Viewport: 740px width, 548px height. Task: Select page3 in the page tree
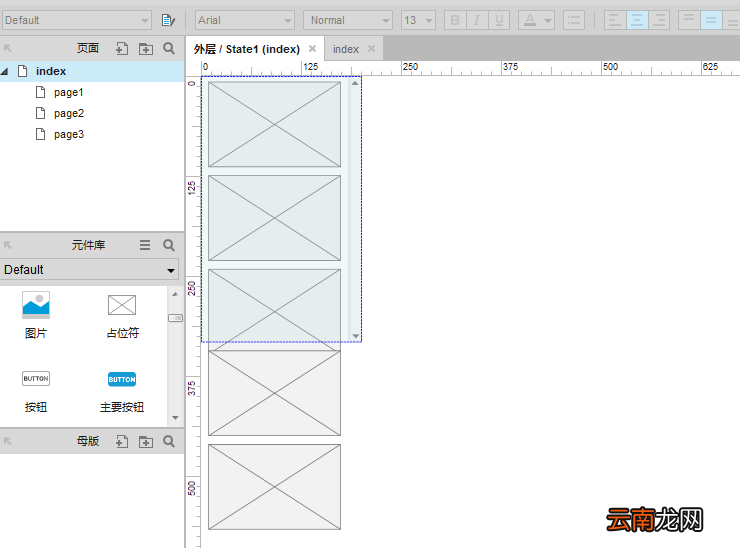pos(69,134)
